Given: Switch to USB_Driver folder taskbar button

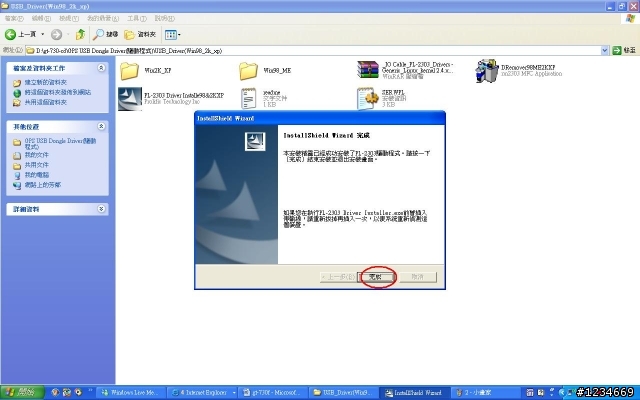Looking at the screenshot, I should pyautogui.click(x=343, y=393).
